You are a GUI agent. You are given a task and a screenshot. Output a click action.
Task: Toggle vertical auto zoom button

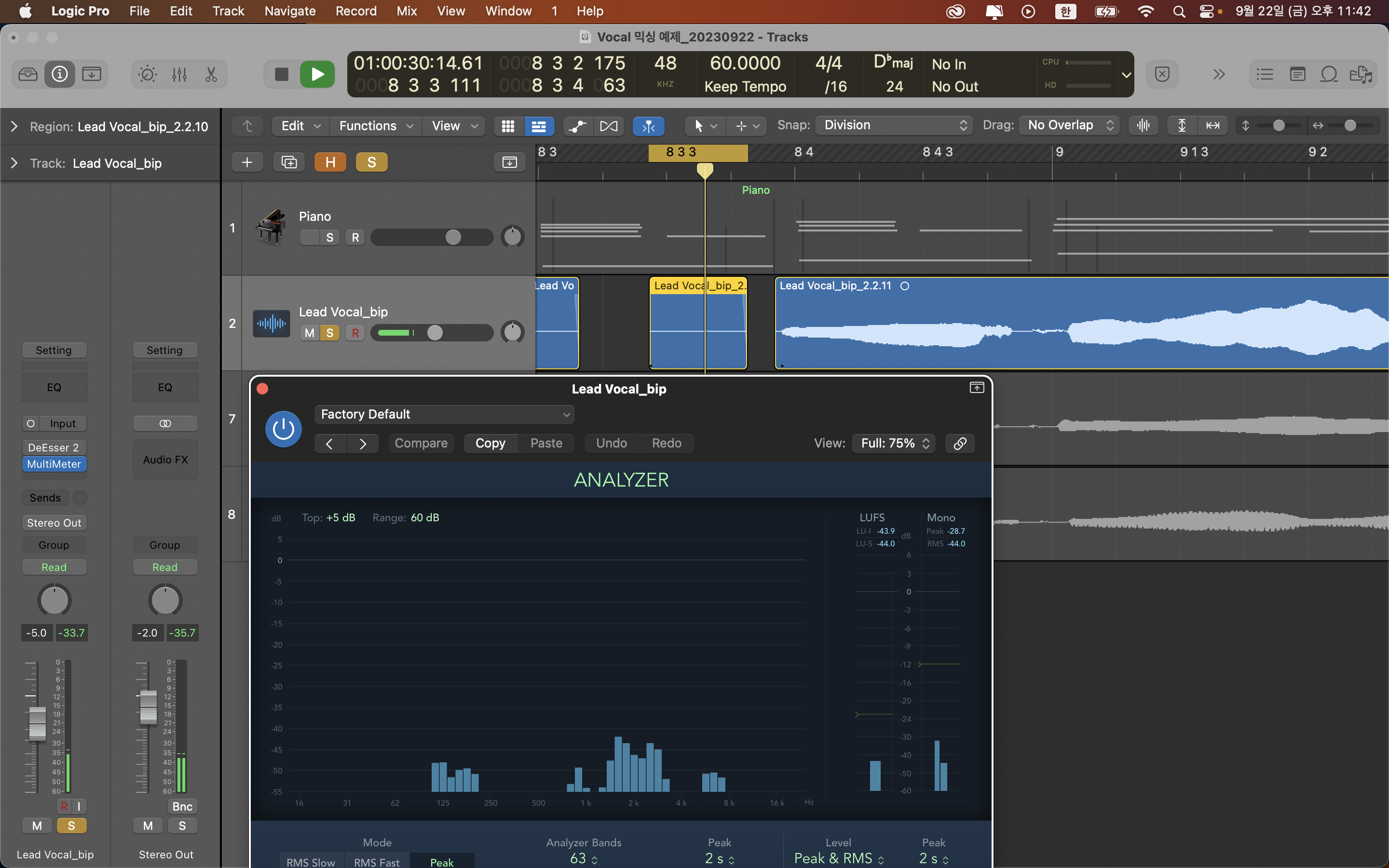(1182, 125)
